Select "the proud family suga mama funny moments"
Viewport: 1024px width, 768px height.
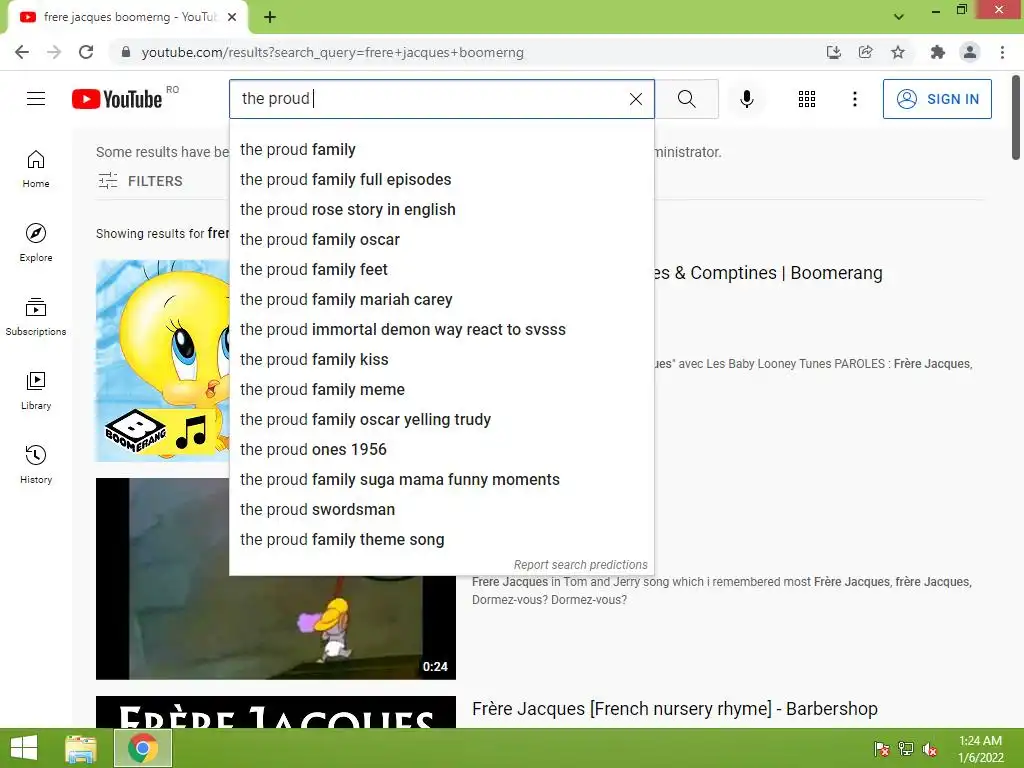tap(441, 480)
